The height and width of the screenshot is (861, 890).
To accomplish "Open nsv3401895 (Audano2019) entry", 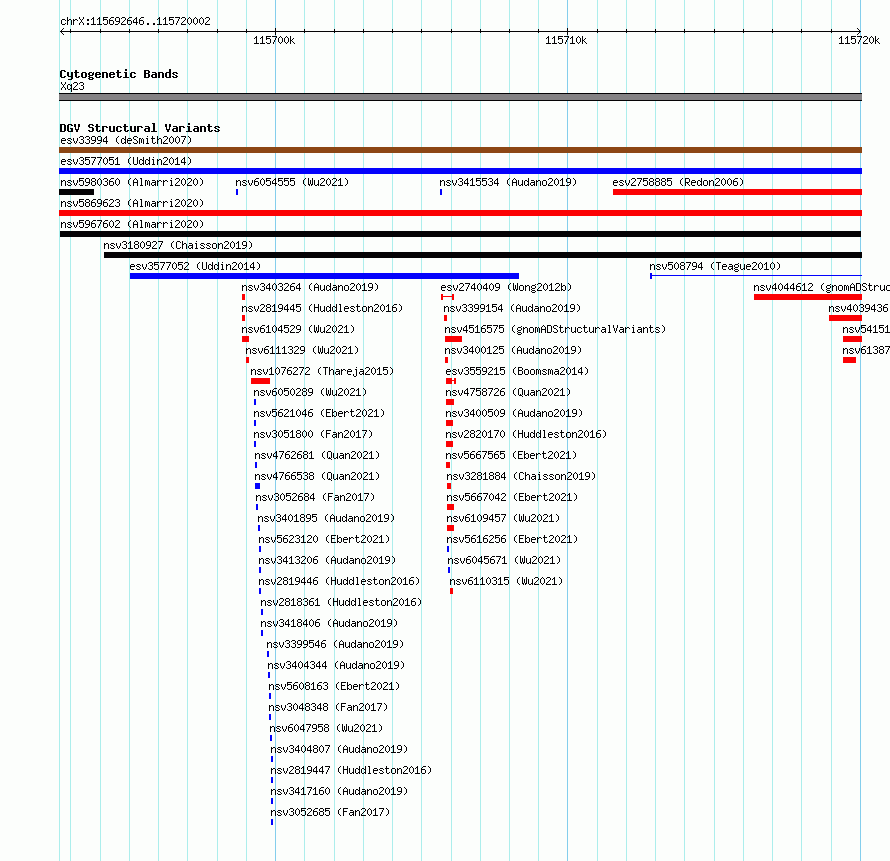I will tap(326, 518).
